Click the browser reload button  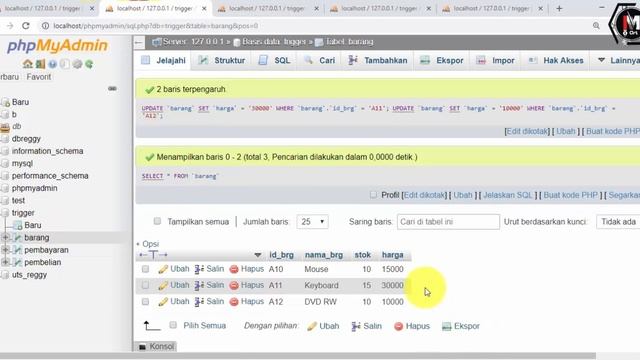tap(26, 26)
